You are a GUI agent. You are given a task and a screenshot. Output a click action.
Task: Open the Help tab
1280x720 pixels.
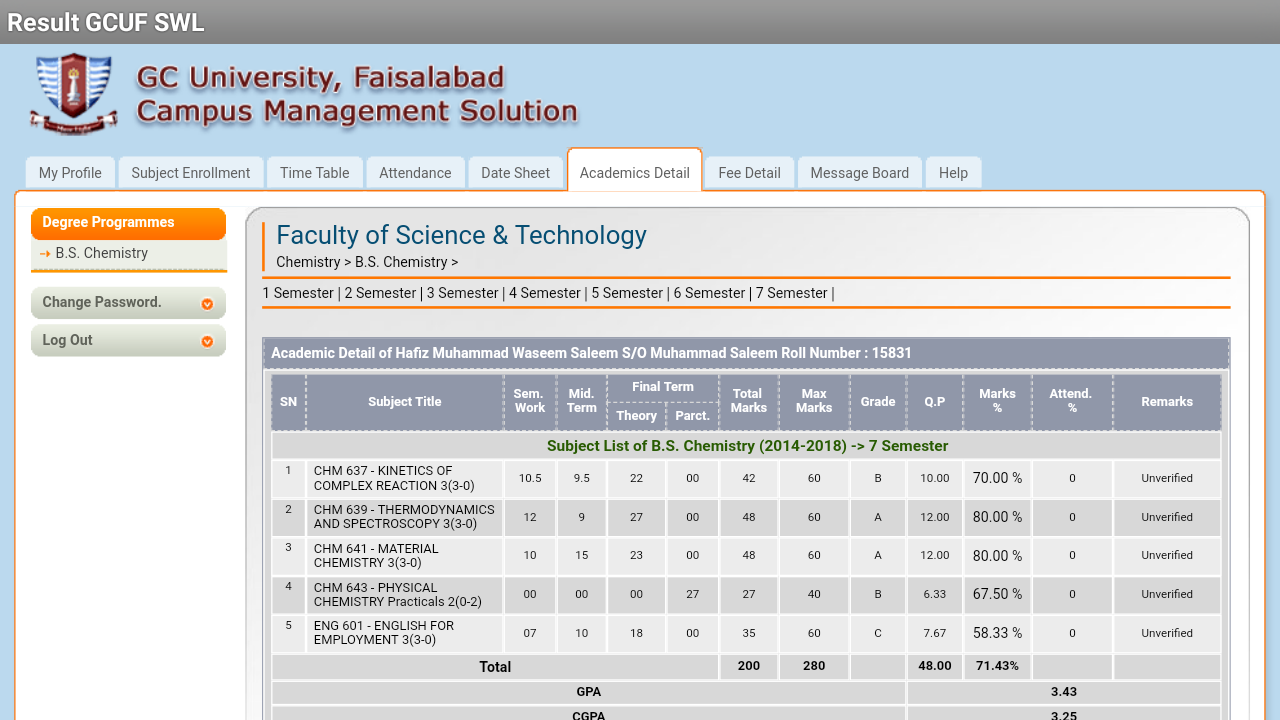[x=953, y=173]
